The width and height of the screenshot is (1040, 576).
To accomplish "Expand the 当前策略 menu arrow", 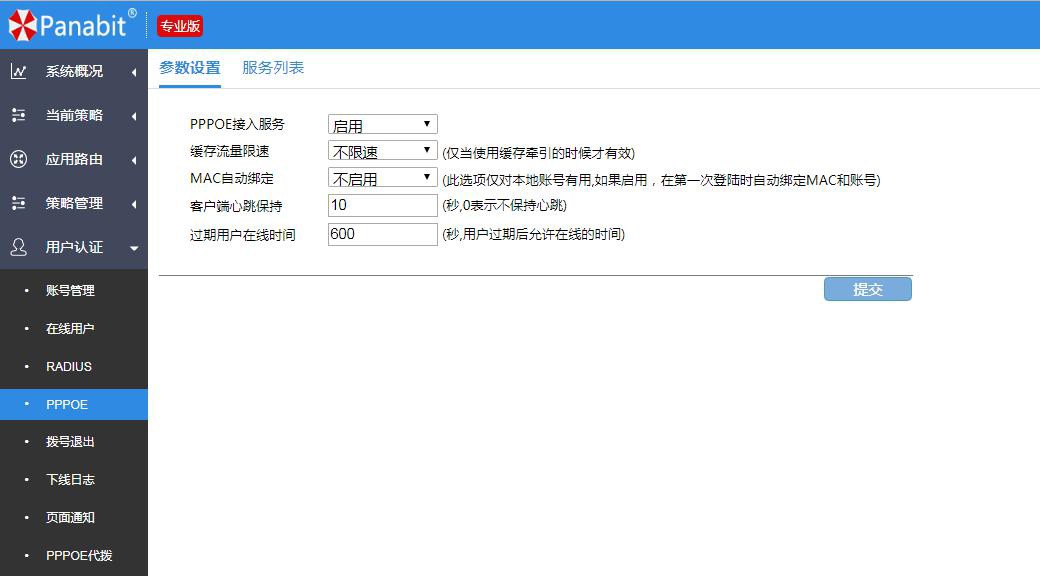I will (x=134, y=116).
